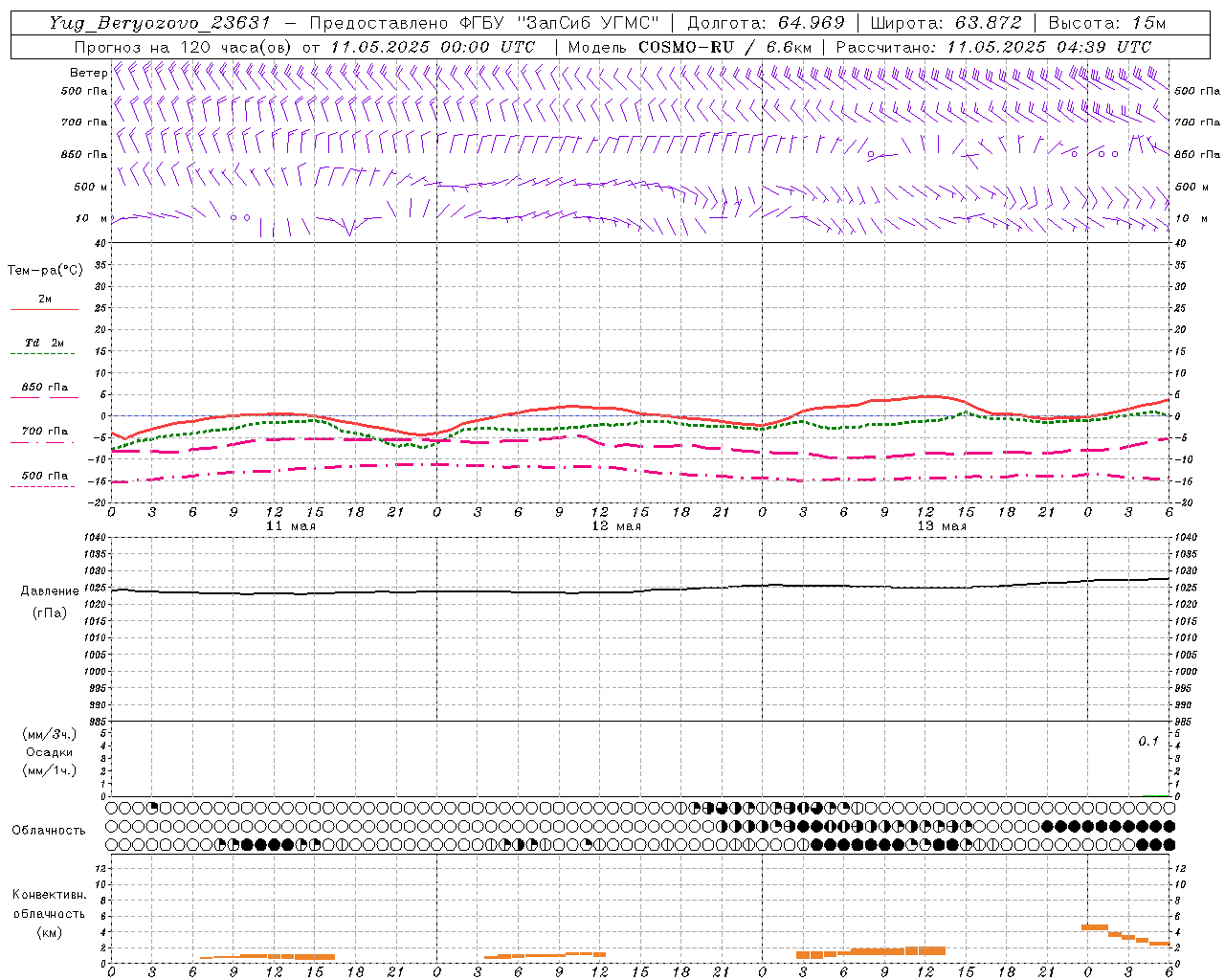Click the 0.1 precipitation value
This screenshot has height=980, width=1225.
point(1147,742)
